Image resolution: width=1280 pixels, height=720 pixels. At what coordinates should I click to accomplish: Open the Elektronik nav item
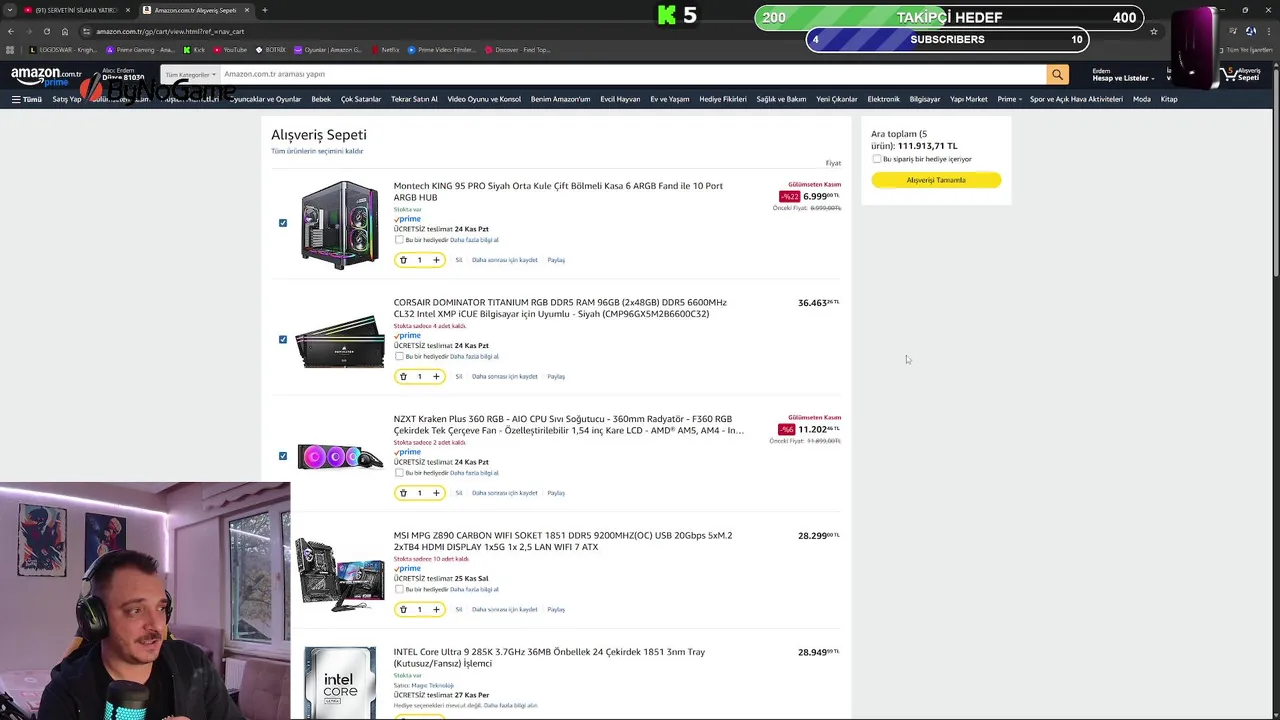point(883,99)
